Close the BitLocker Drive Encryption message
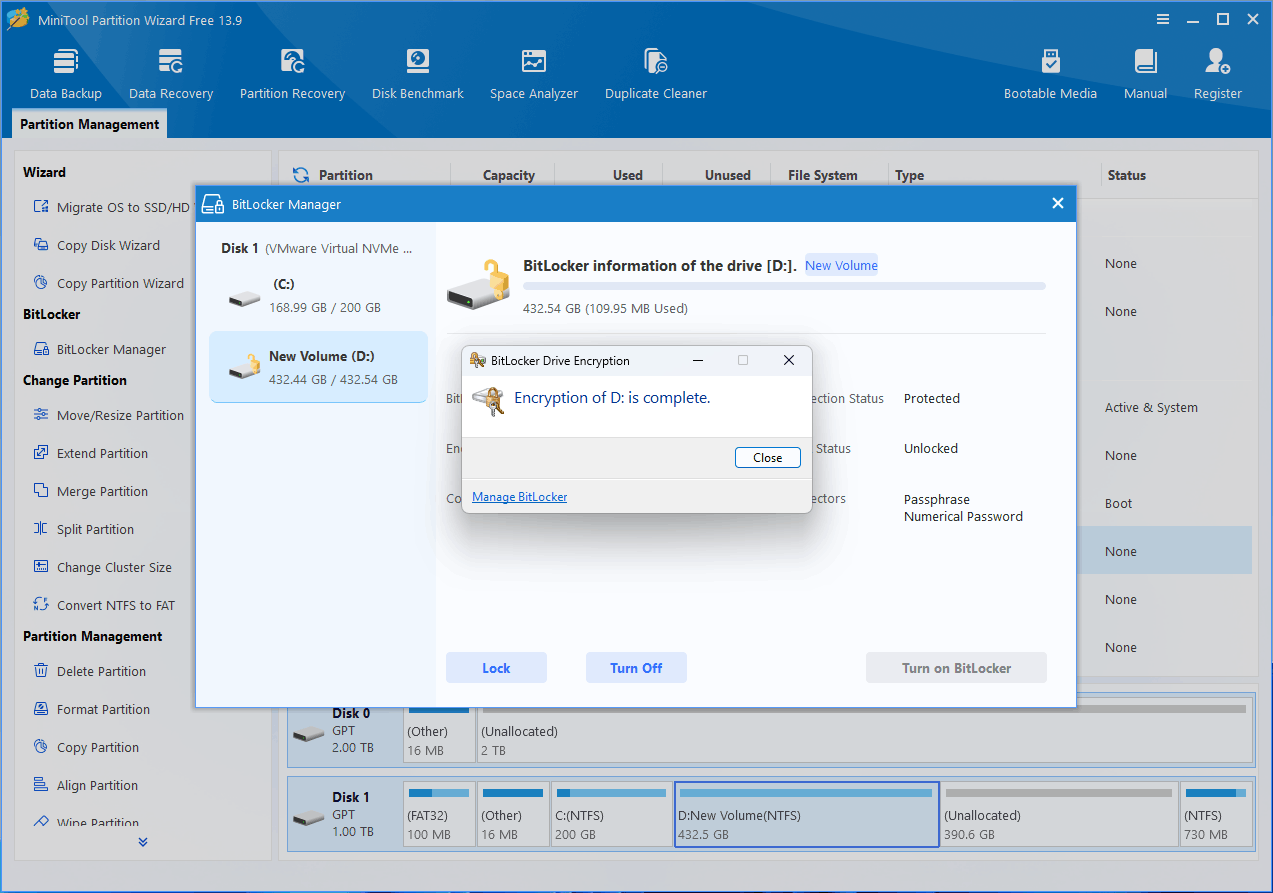 [768, 457]
